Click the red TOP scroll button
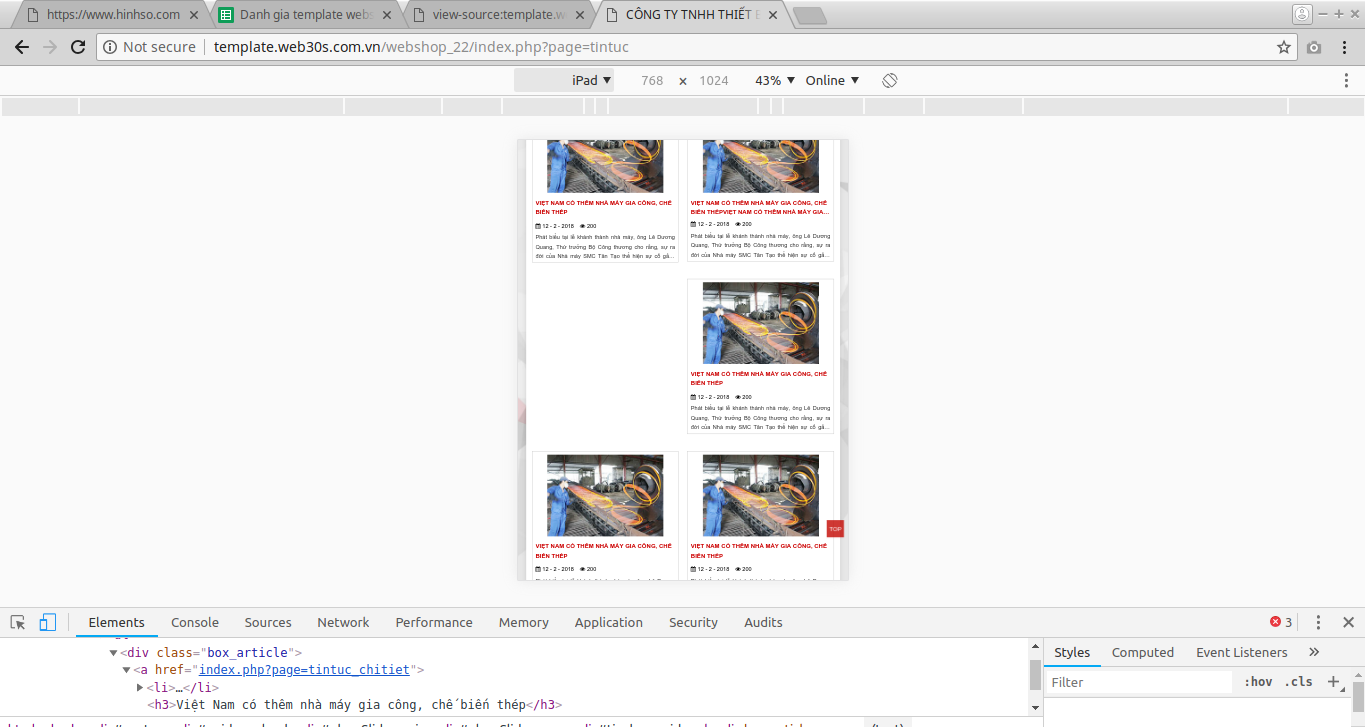Viewport: 1365px width, 727px height. pyautogui.click(x=835, y=528)
